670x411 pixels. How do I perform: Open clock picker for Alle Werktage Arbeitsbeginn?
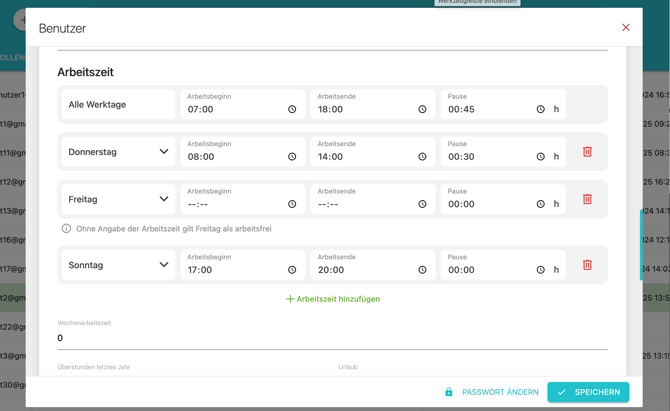[292, 109]
